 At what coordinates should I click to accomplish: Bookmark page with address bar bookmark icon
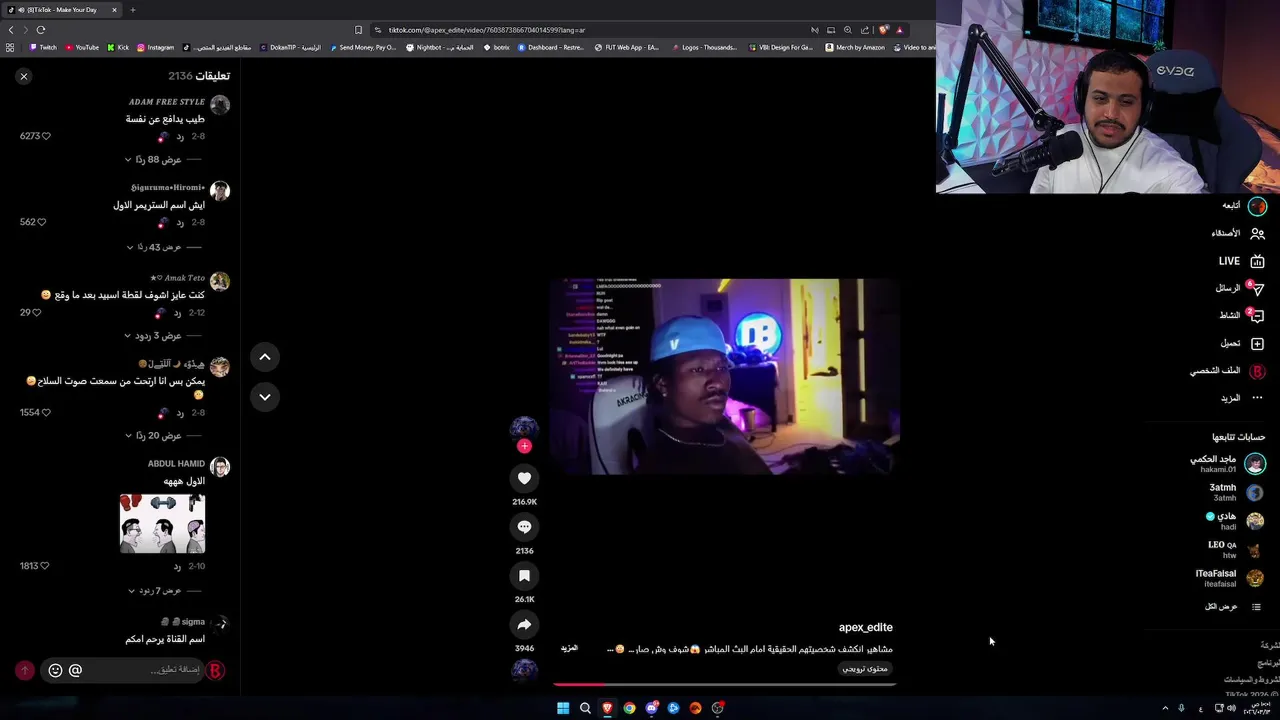pos(359,30)
